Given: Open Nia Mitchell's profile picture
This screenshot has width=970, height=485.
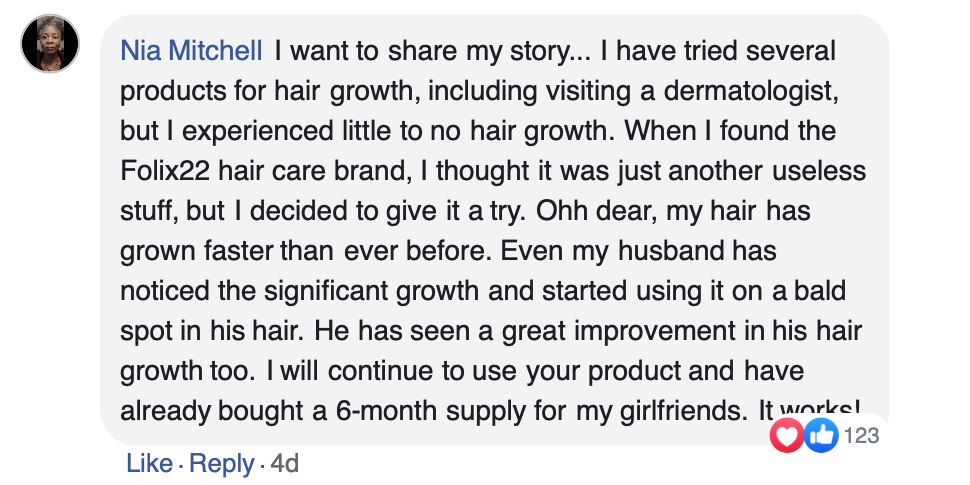Looking at the screenshot, I should (x=49, y=45).
